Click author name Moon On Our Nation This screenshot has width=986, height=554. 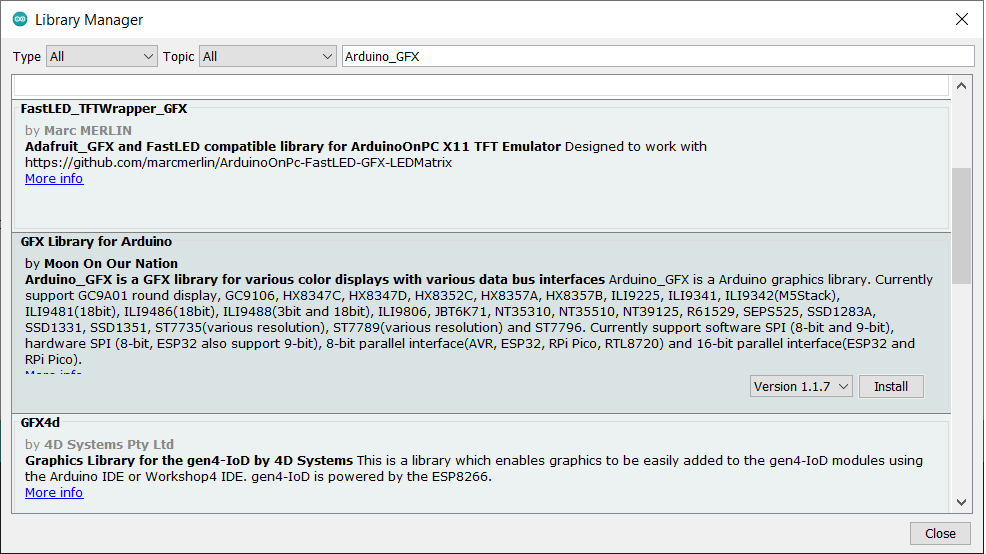click(x=111, y=263)
